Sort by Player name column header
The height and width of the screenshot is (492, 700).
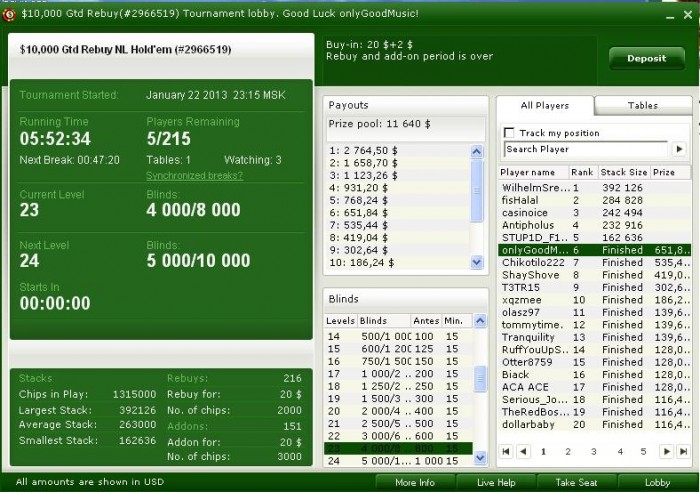coord(533,172)
